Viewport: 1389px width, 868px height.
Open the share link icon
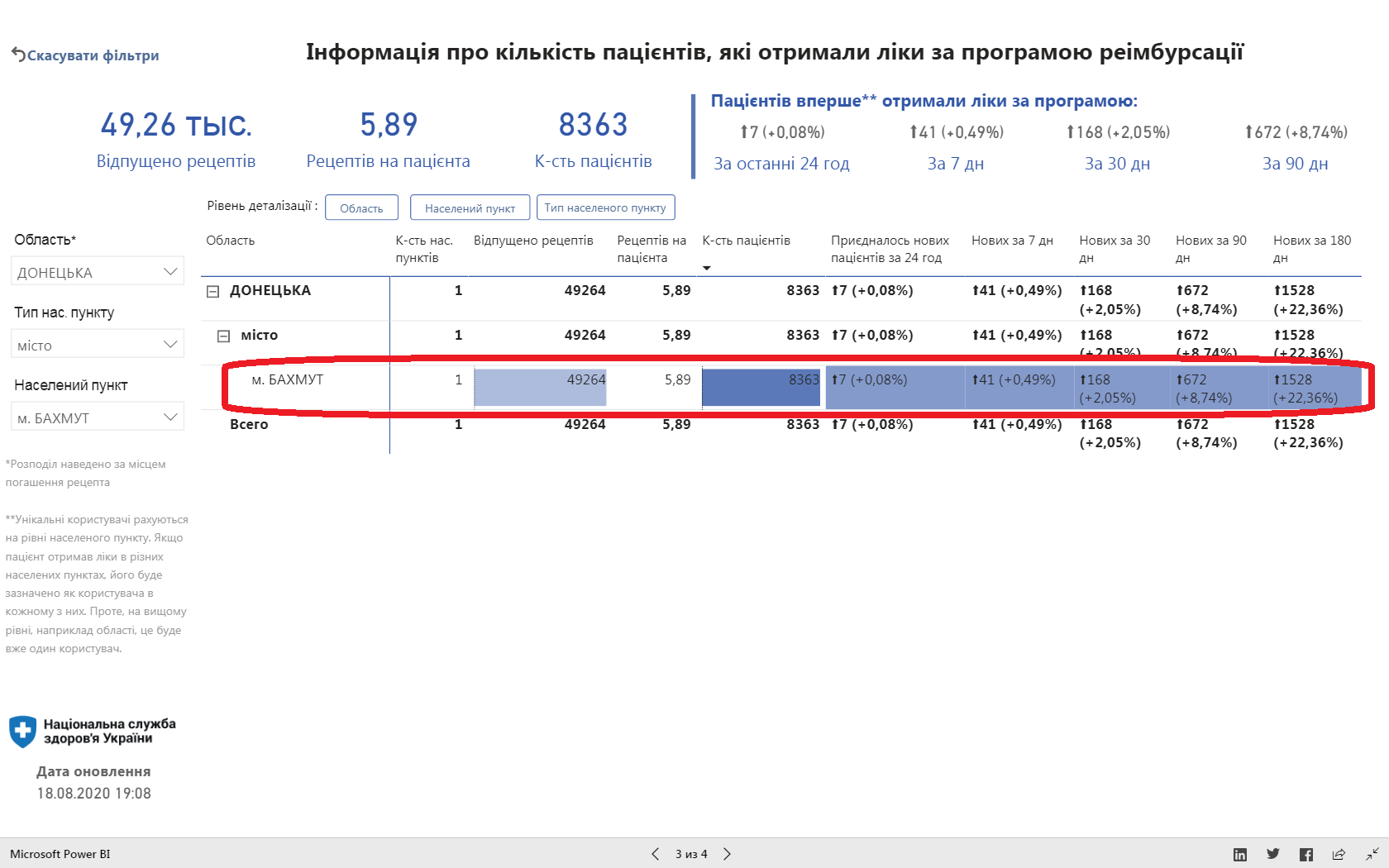(x=1339, y=854)
